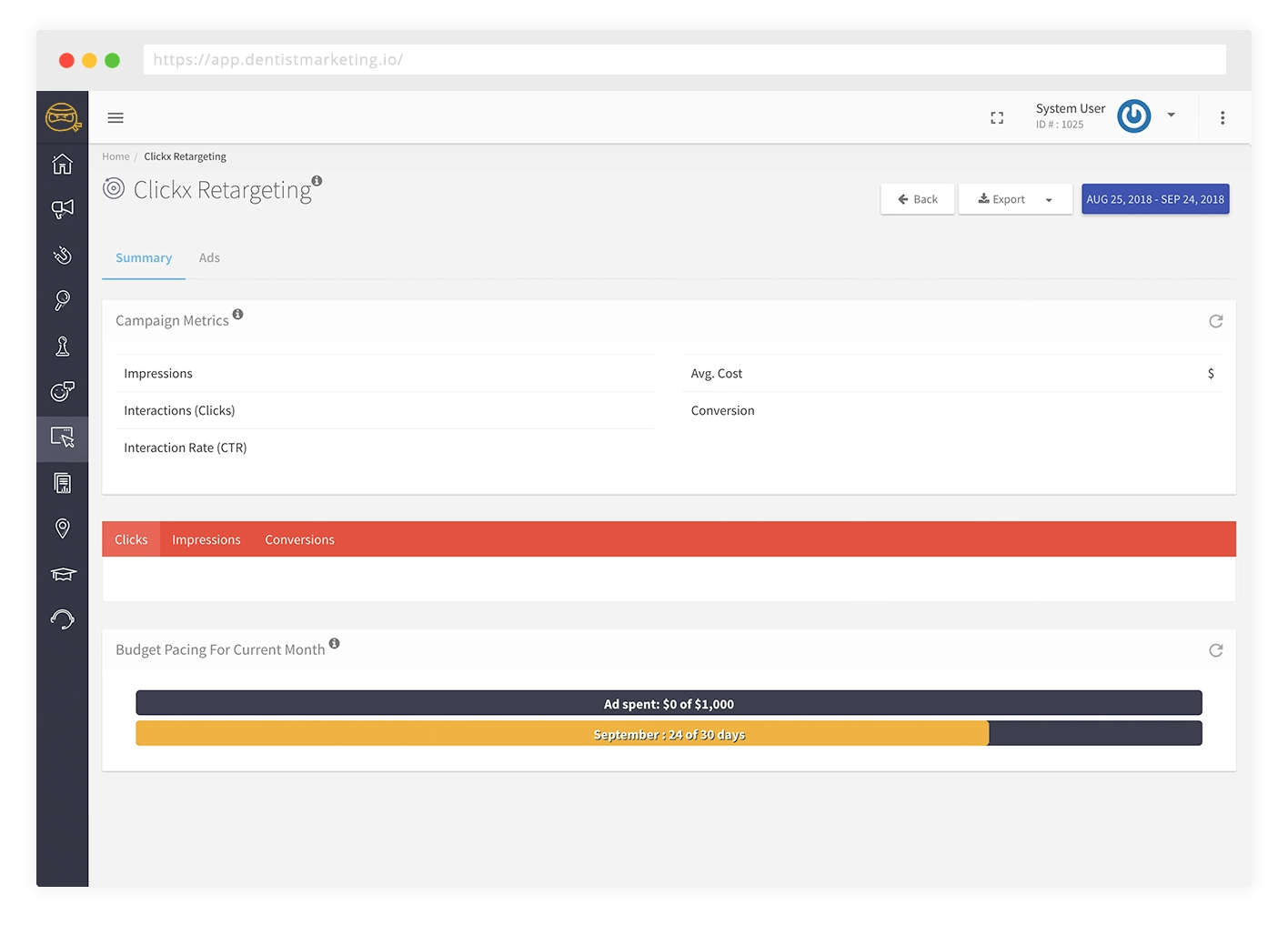Click the Interaction Rate (CTR) row
Image resolution: width=1288 pixels, height=925 pixels.
pos(386,447)
